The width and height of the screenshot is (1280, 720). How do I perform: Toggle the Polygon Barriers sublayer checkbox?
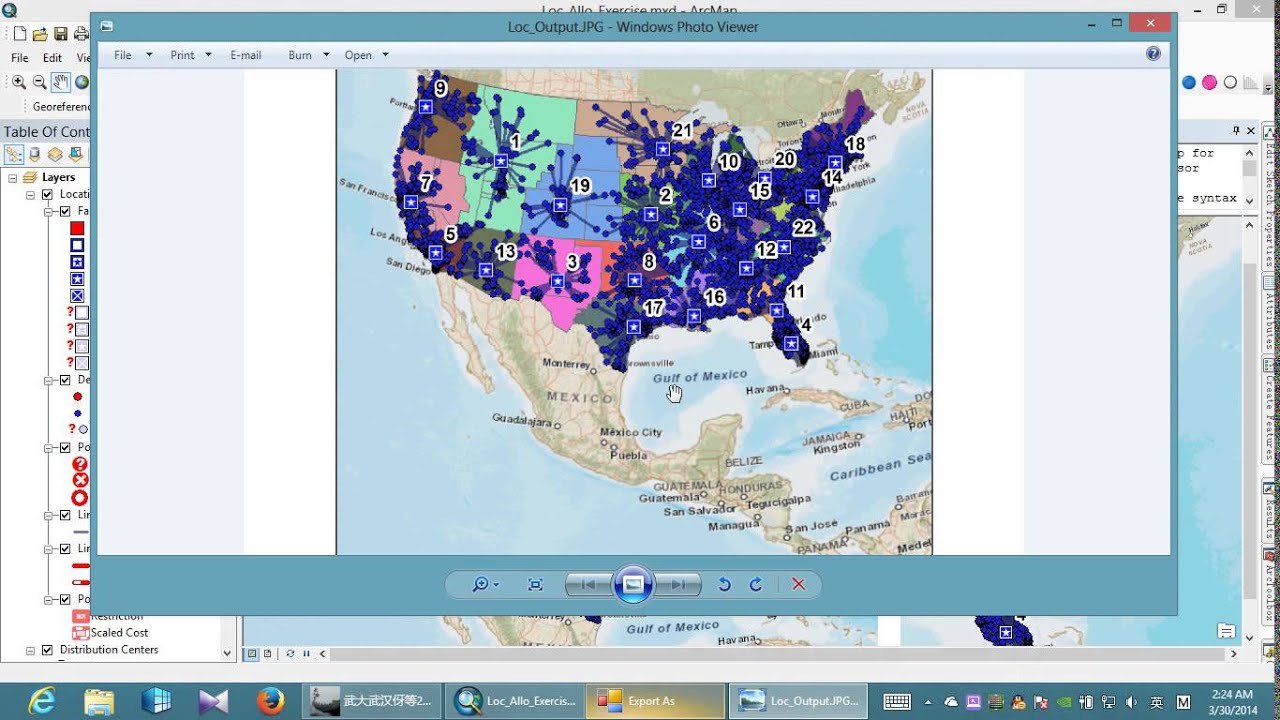65,599
